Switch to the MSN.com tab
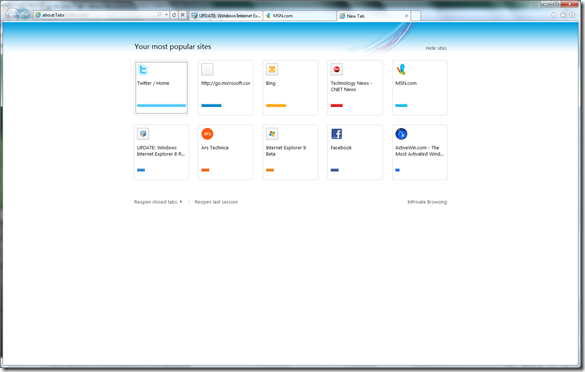The width and height of the screenshot is (585, 372). [300, 16]
